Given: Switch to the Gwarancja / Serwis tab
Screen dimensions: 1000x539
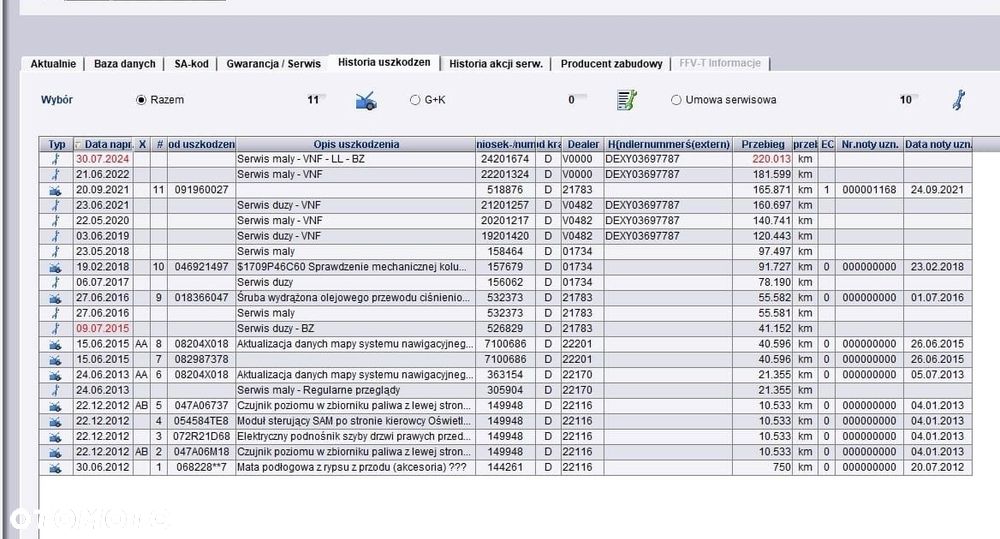Looking at the screenshot, I should 274,64.
